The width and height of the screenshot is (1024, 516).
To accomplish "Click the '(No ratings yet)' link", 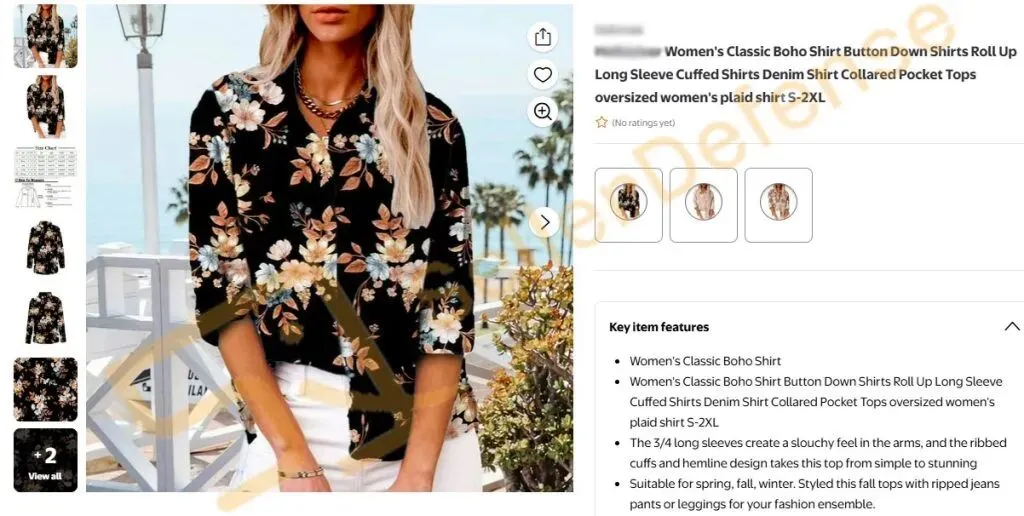I will (x=643, y=123).
